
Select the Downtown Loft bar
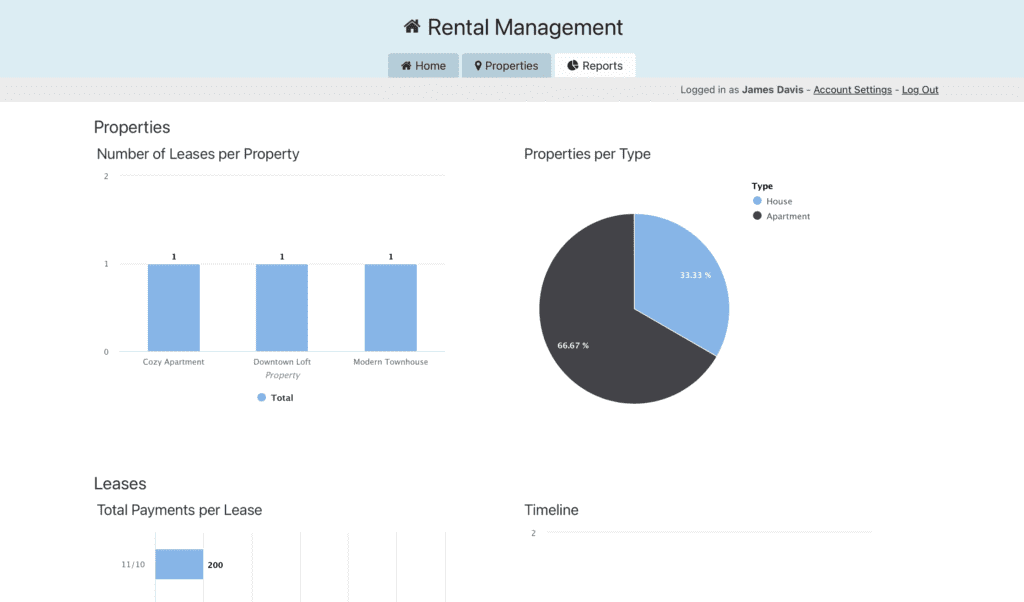[281, 307]
